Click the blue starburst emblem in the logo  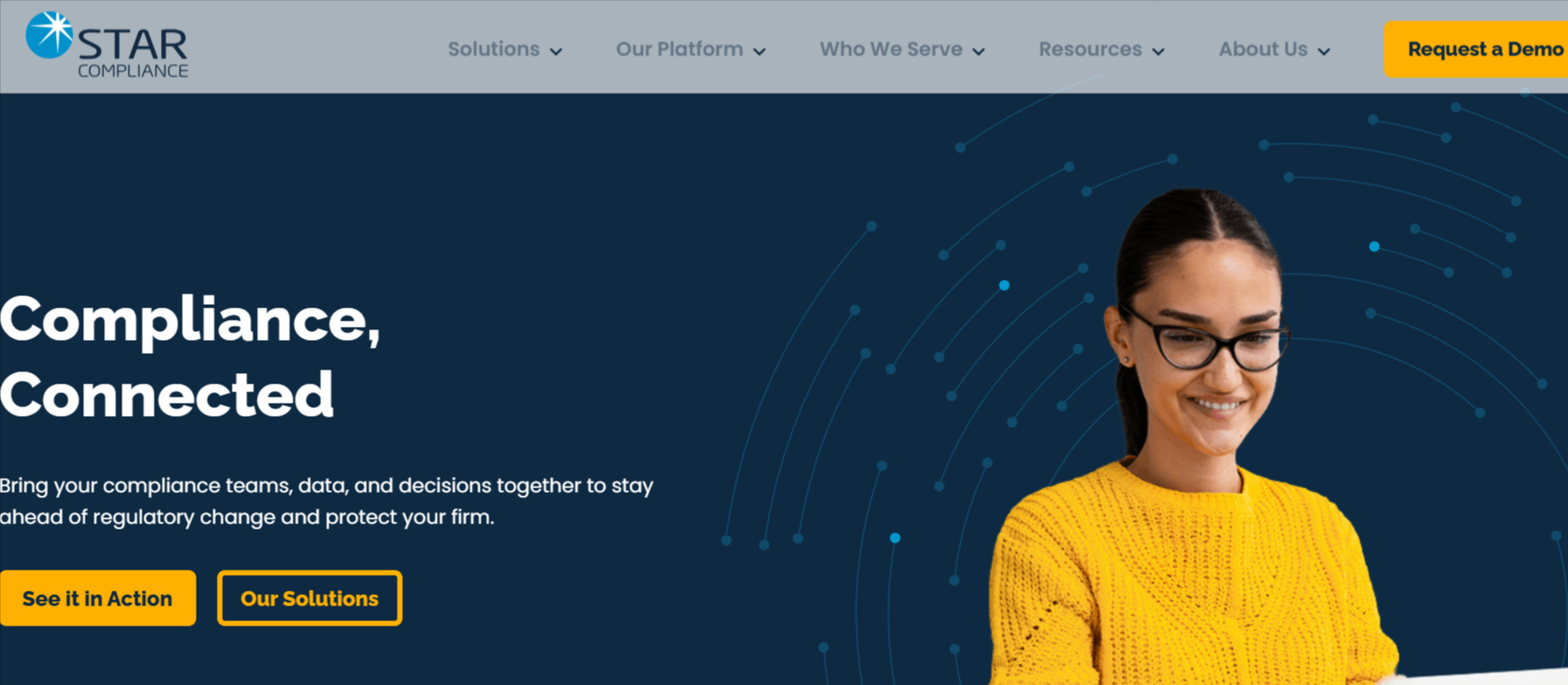point(49,35)
